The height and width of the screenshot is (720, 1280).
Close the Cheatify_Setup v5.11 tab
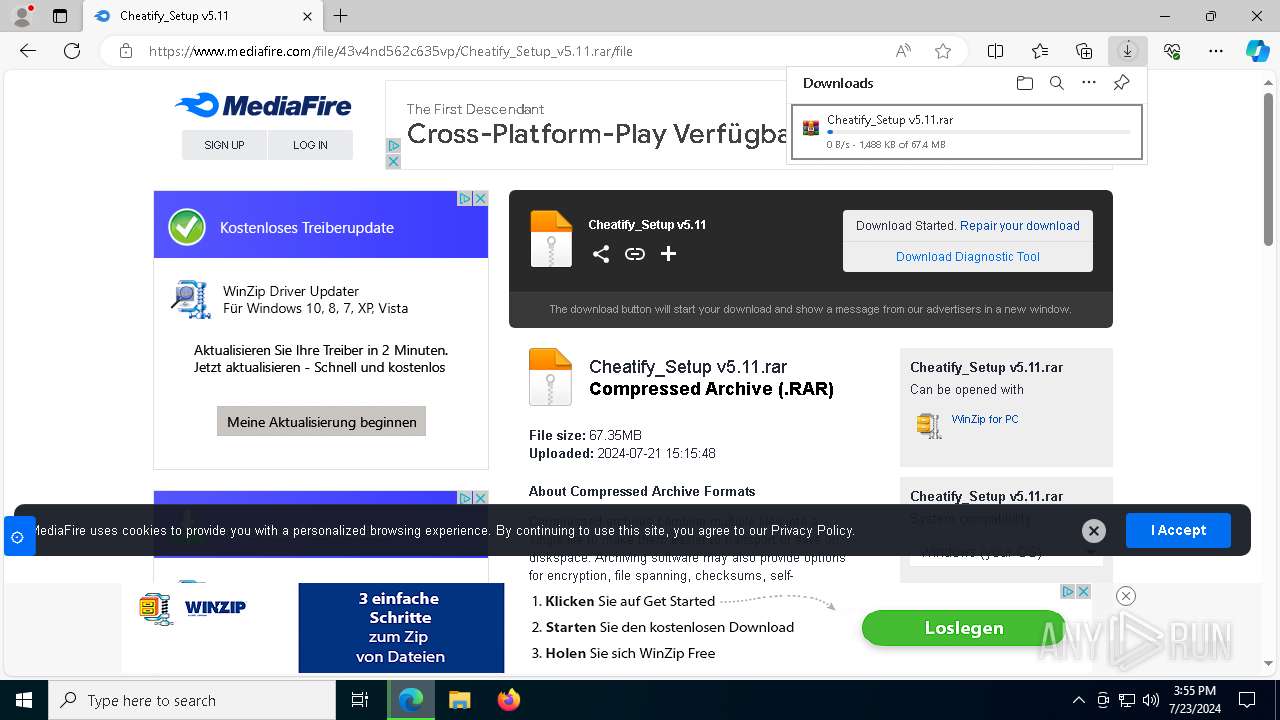(x=307, y=16)
